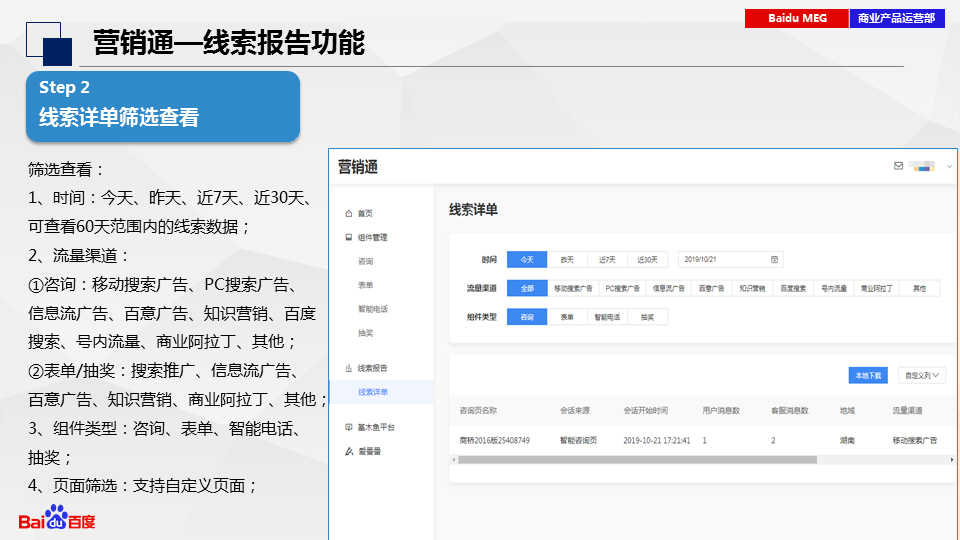This screenshot has width=960, height=540.
Task: Open 组件管理 in the sidebar
Action: click(372, 238)
